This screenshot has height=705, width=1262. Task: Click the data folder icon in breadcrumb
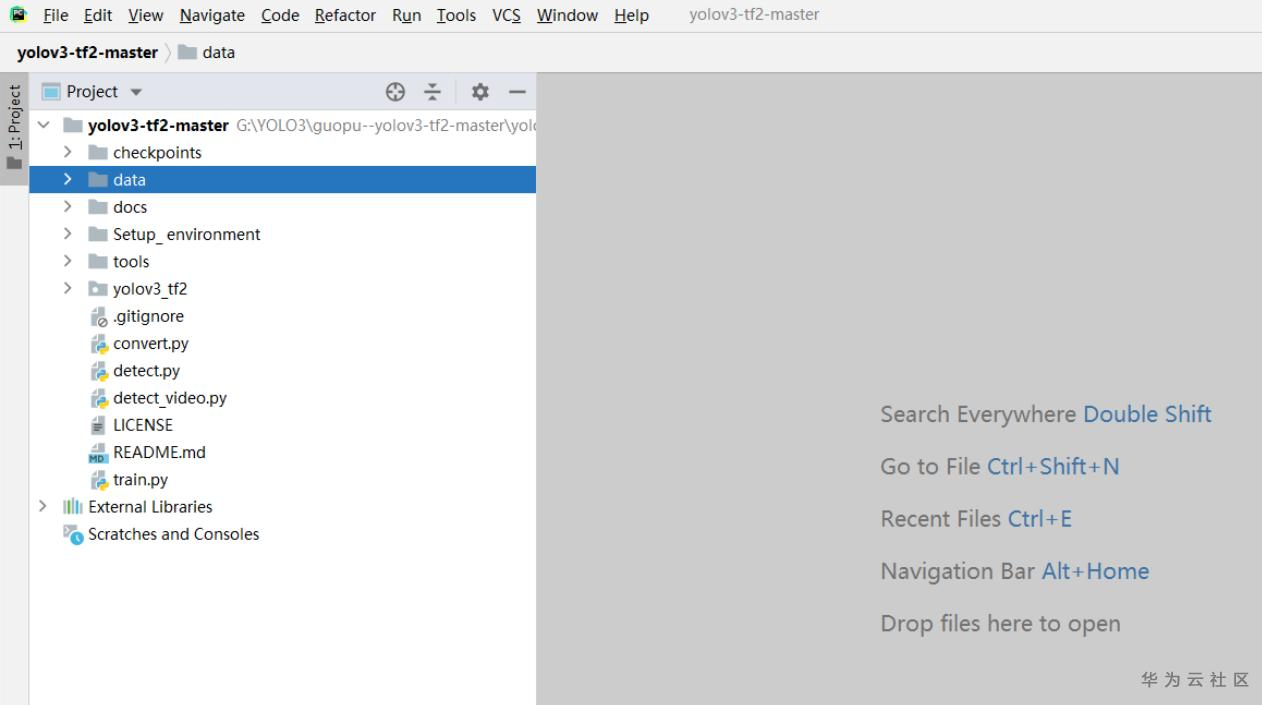(x=187, y=52)
